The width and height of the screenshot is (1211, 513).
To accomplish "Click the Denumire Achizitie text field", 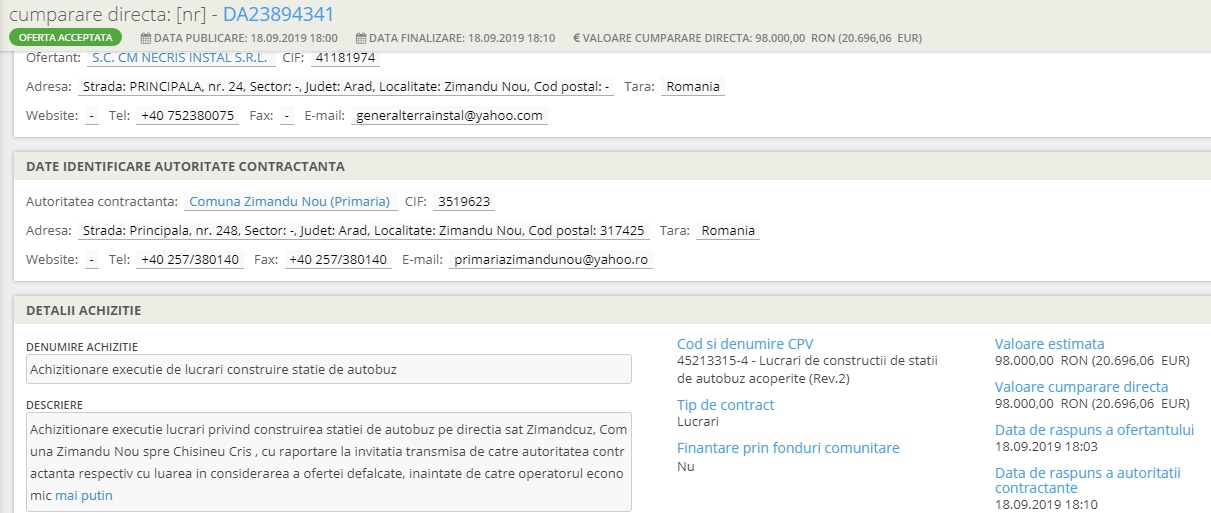I will pos(329,369).
